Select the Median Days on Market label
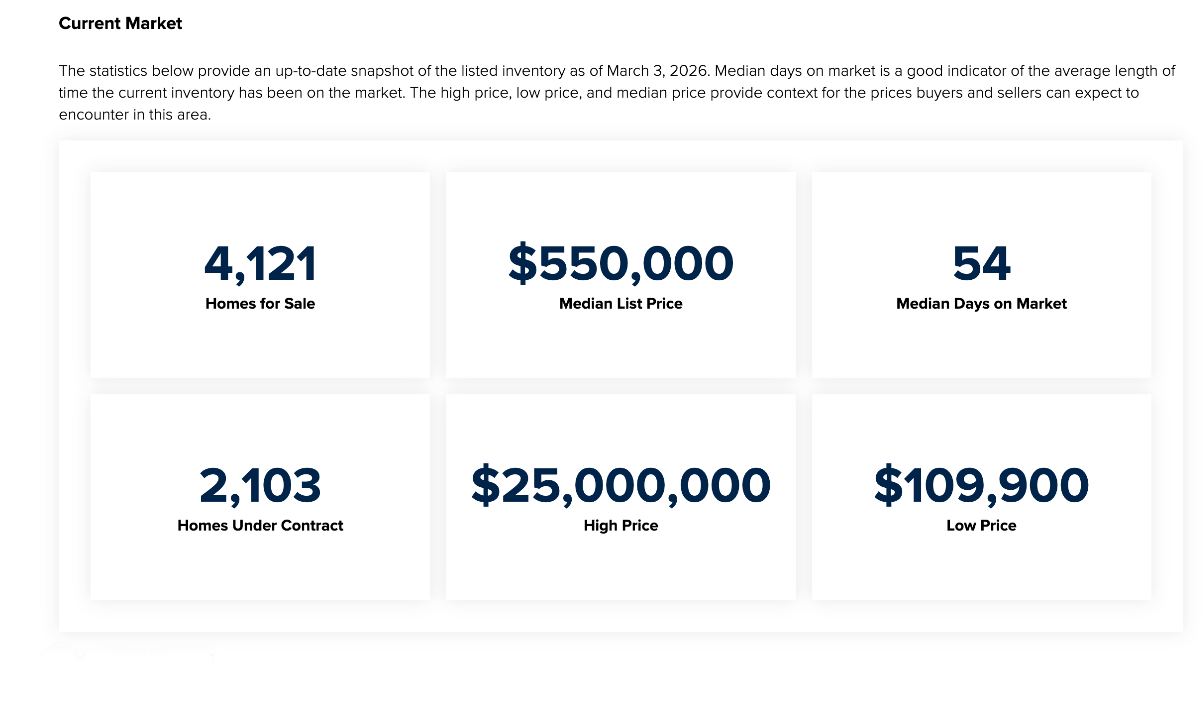Viewport: 1202px width, 703px height. pyautogui.click(x=981, y=304)
